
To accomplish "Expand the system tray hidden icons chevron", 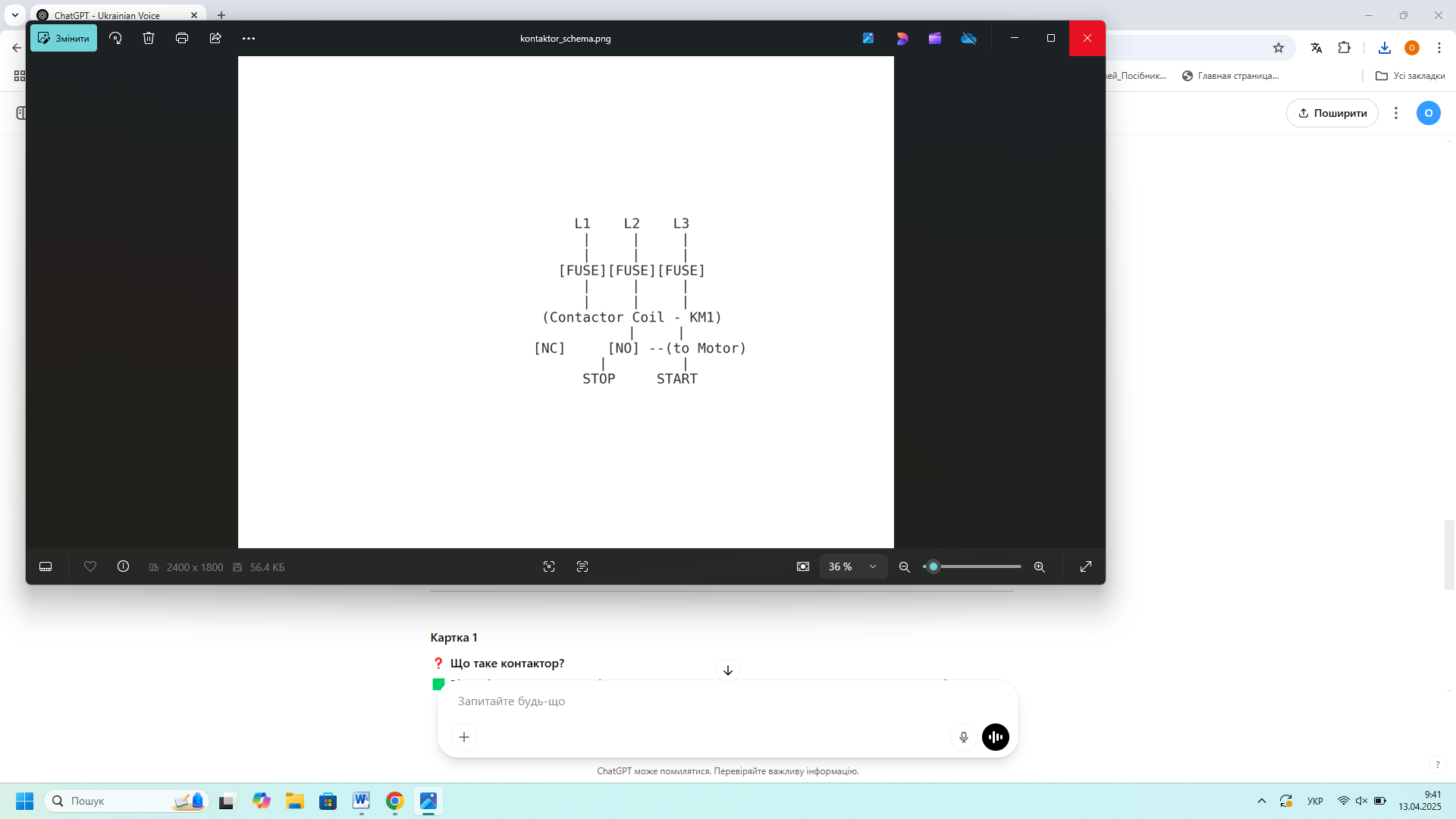I will click(x=1262, y=801).
